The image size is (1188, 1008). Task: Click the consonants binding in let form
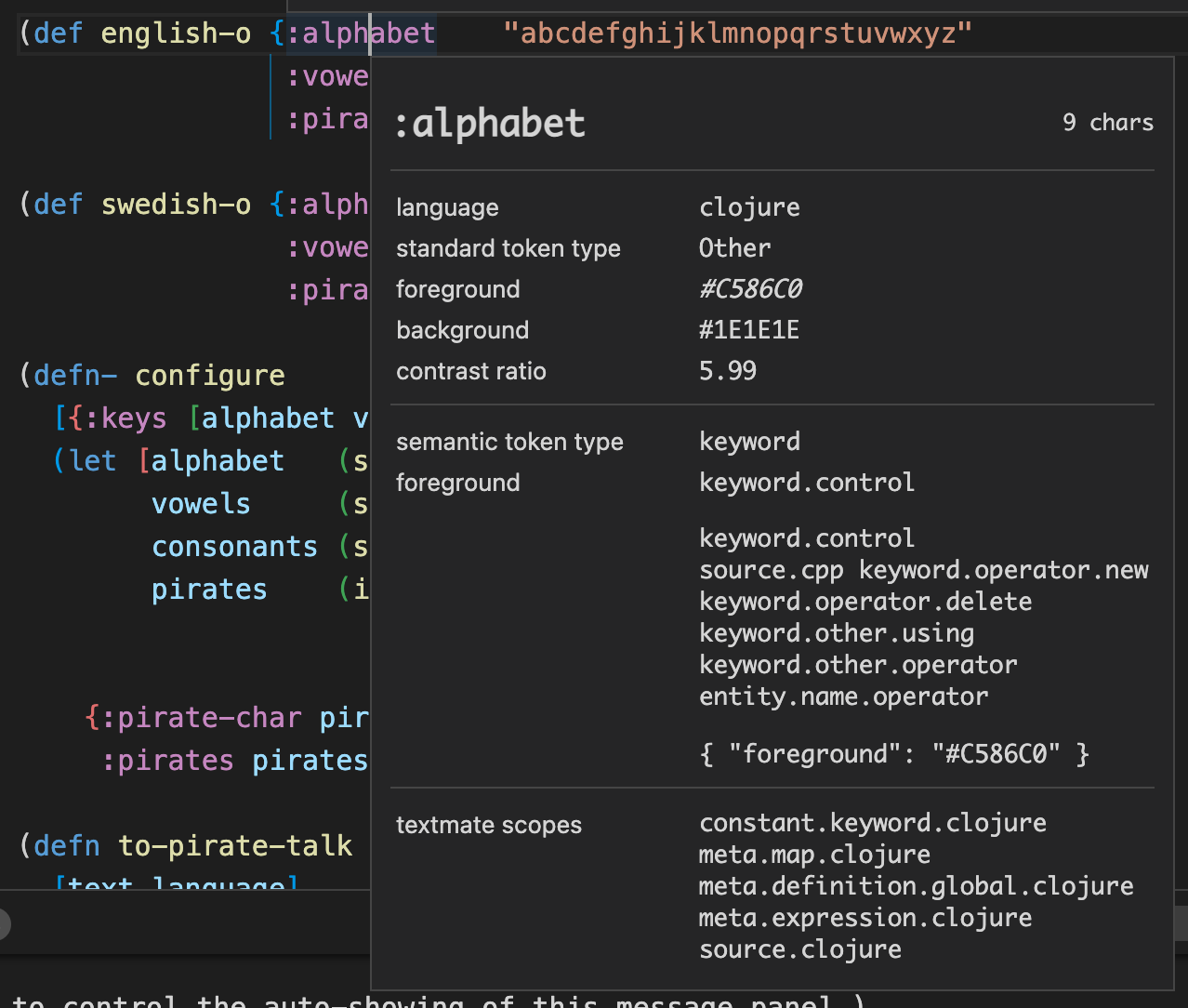click(x=234, y=547)
